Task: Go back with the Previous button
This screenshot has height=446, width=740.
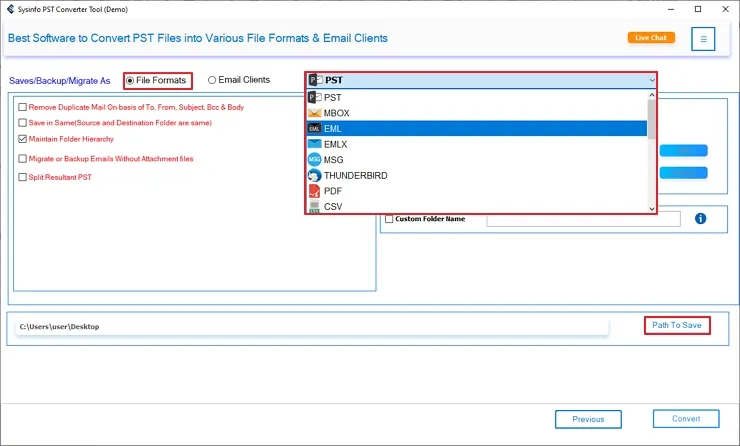Action: [588, 419]
